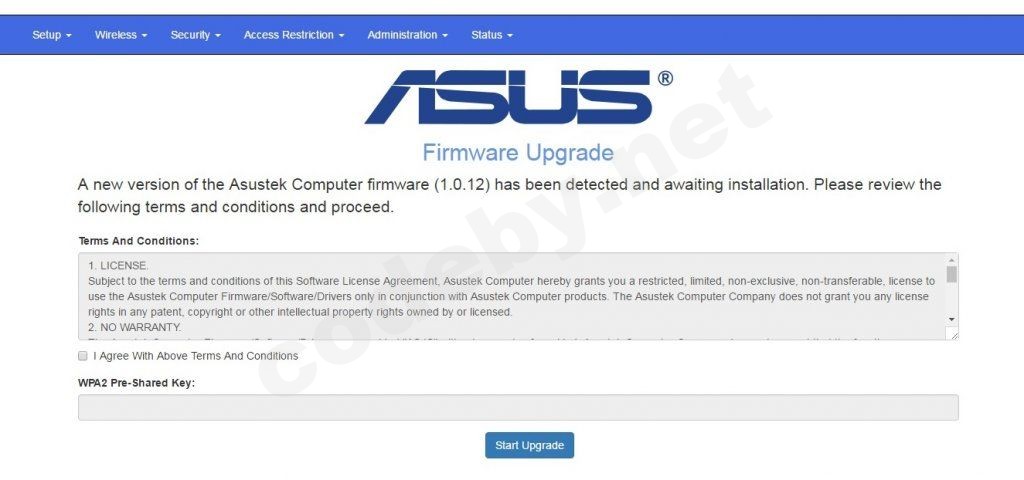Click the 'Terms And Conditions' label
Screen dimensions: 1024x480
[x=138, y=241]
